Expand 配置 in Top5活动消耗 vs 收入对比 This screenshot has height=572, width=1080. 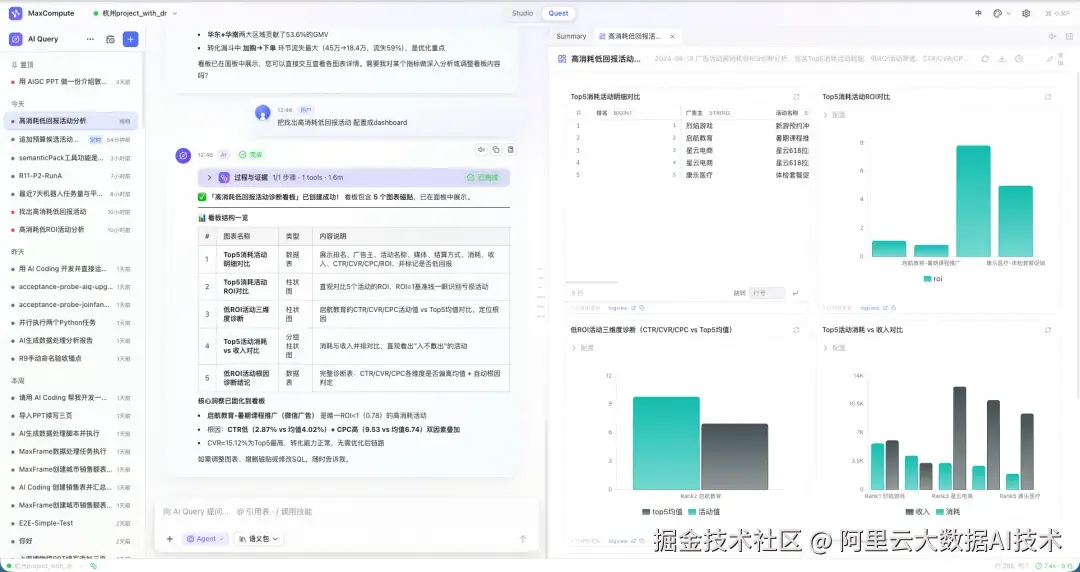[x=835, y=348]
